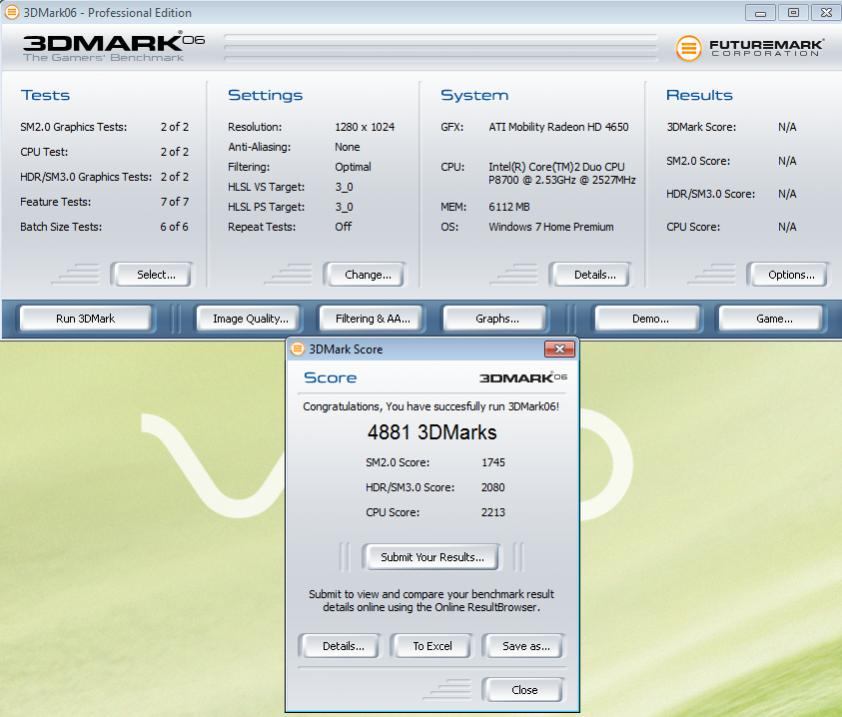Screen dimensions: 842x717
Task: Minimize the 3DMark06 main window
Action: pyautogui.click(x=760, y=13)
